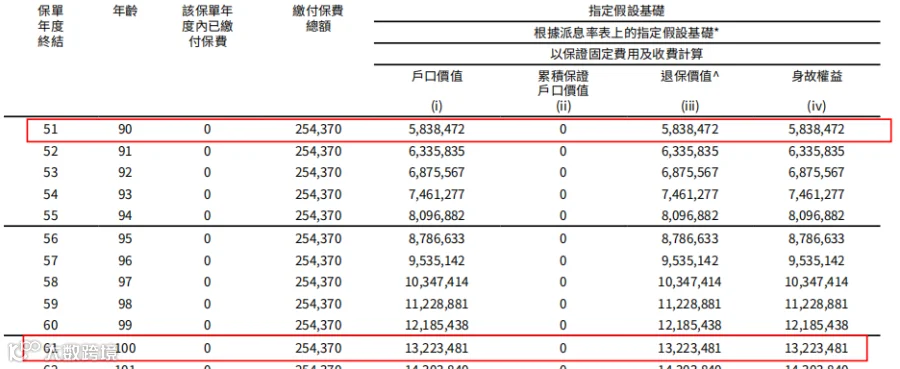Click total premium 254,370 in year 60 row
900x369 pixels.
coord(319,326)
